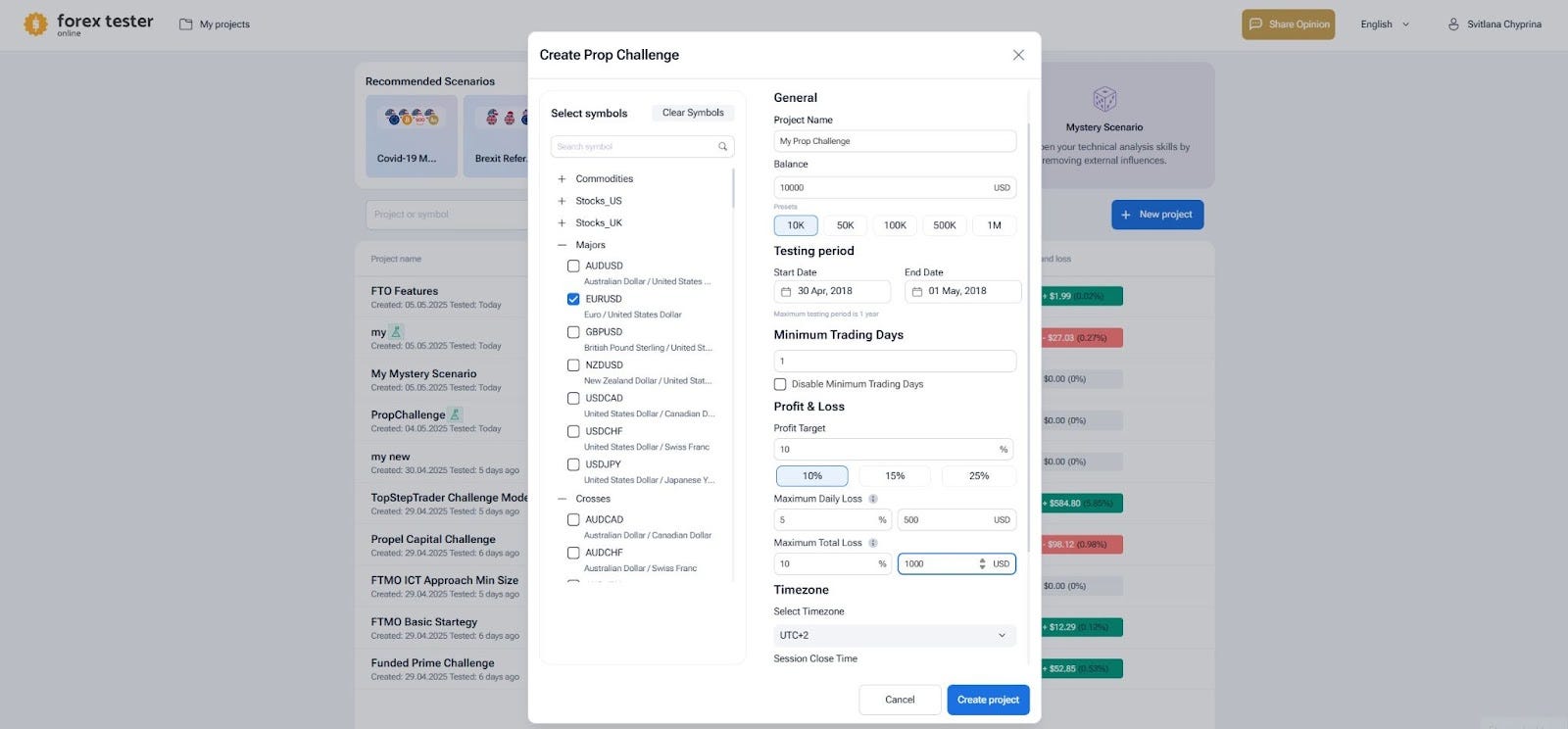The height and width of the screenshot is (729, 1568).
Task: Click the Project or symbol search field
Action: pos(447,215)
